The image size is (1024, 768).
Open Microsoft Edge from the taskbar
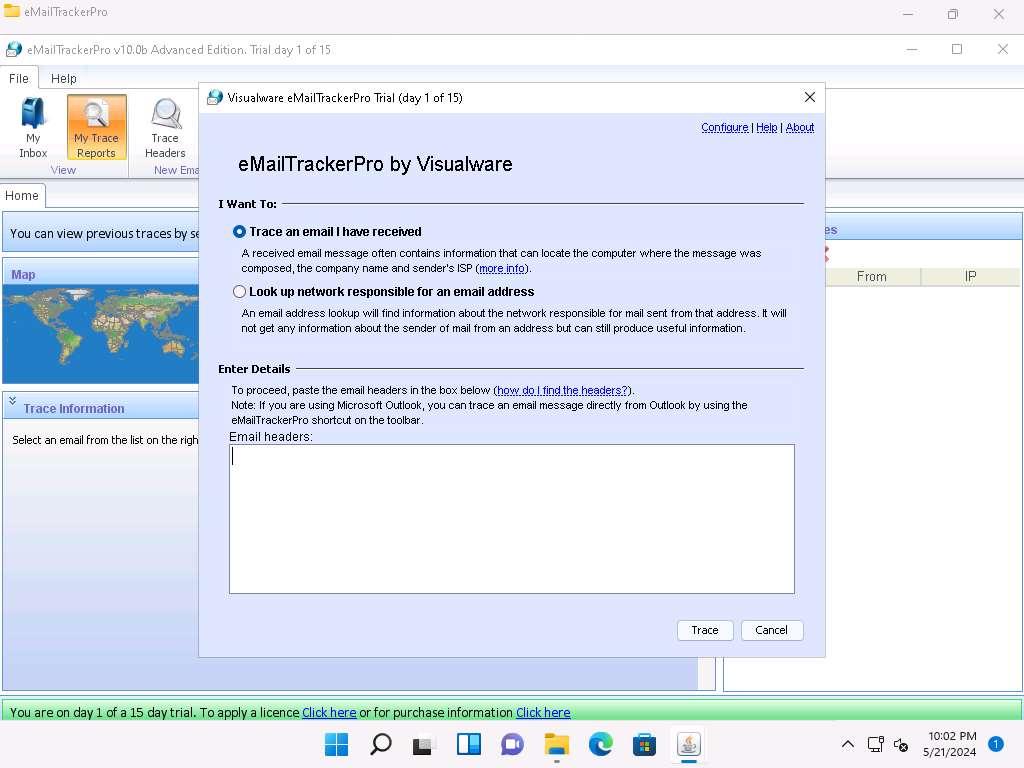[600, 744]
